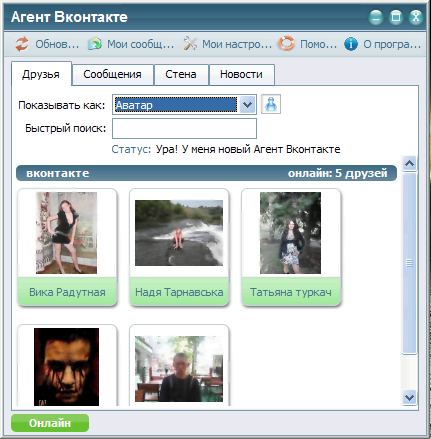Screen dimensions: 431x439
Task: Switch to the Сообщения tab
Action: [x=112, y=74]
